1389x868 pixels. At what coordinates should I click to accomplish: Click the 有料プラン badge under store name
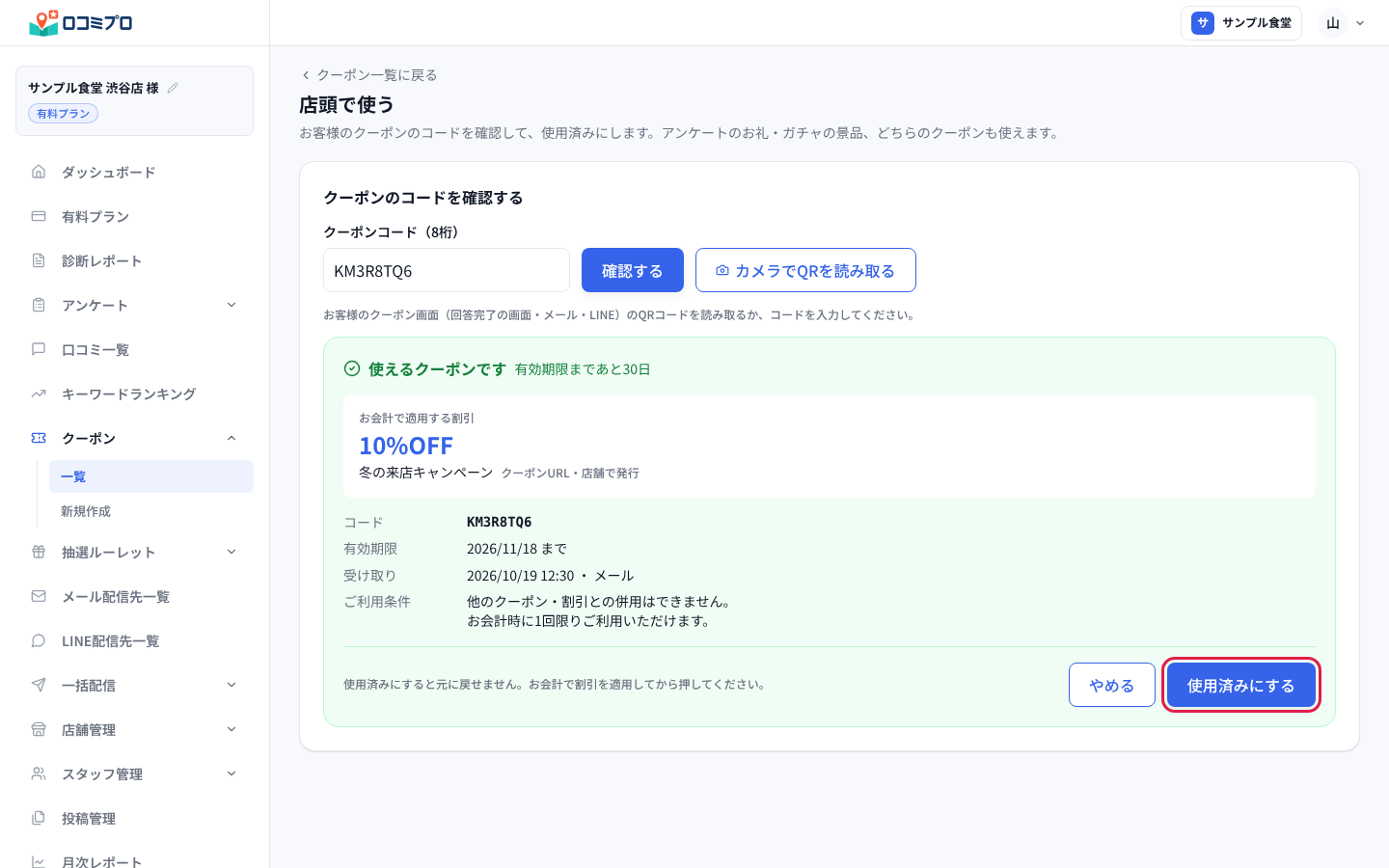tap(63, 114)
